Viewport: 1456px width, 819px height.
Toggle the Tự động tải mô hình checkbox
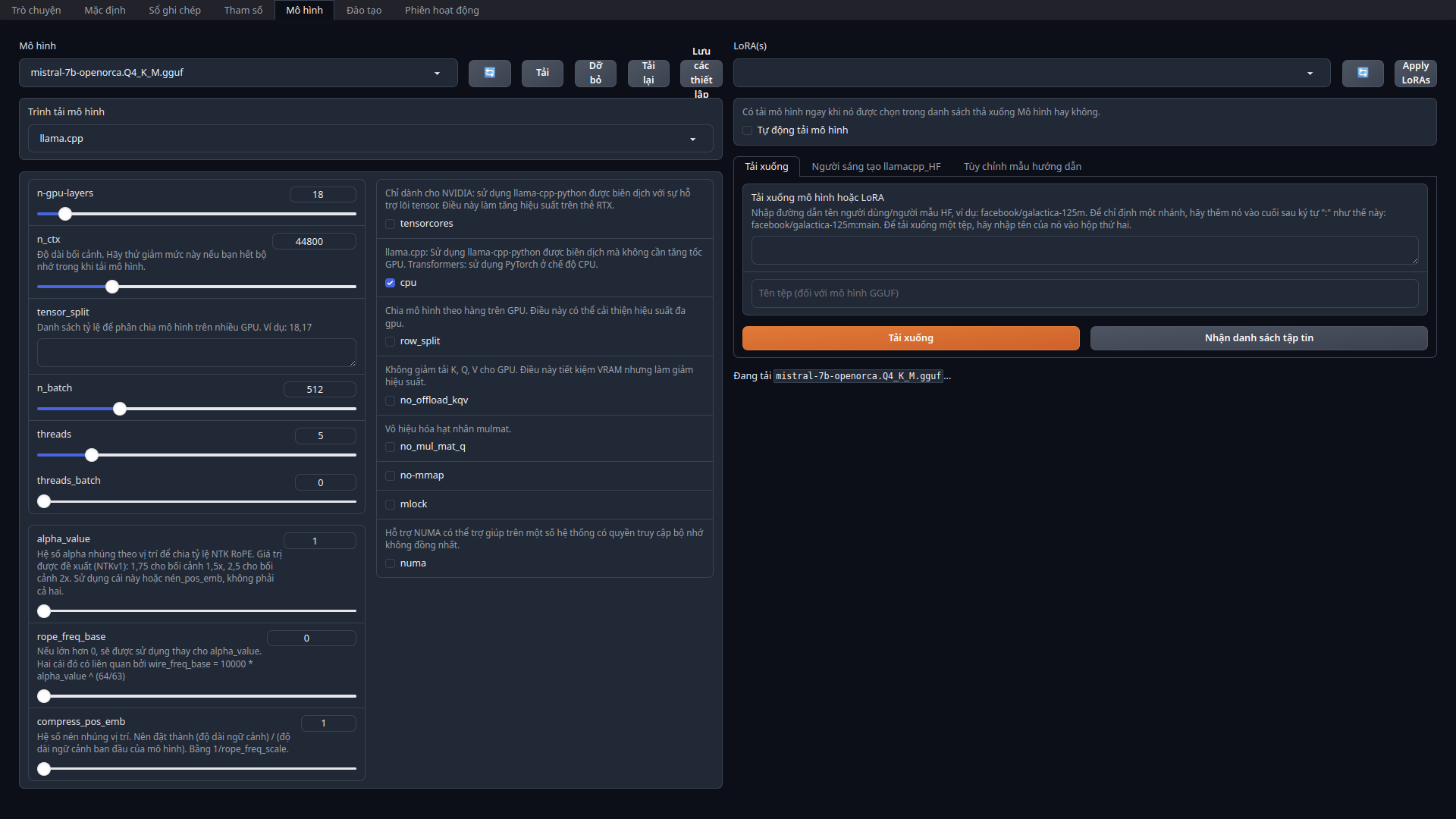click(x=748, y=130)
